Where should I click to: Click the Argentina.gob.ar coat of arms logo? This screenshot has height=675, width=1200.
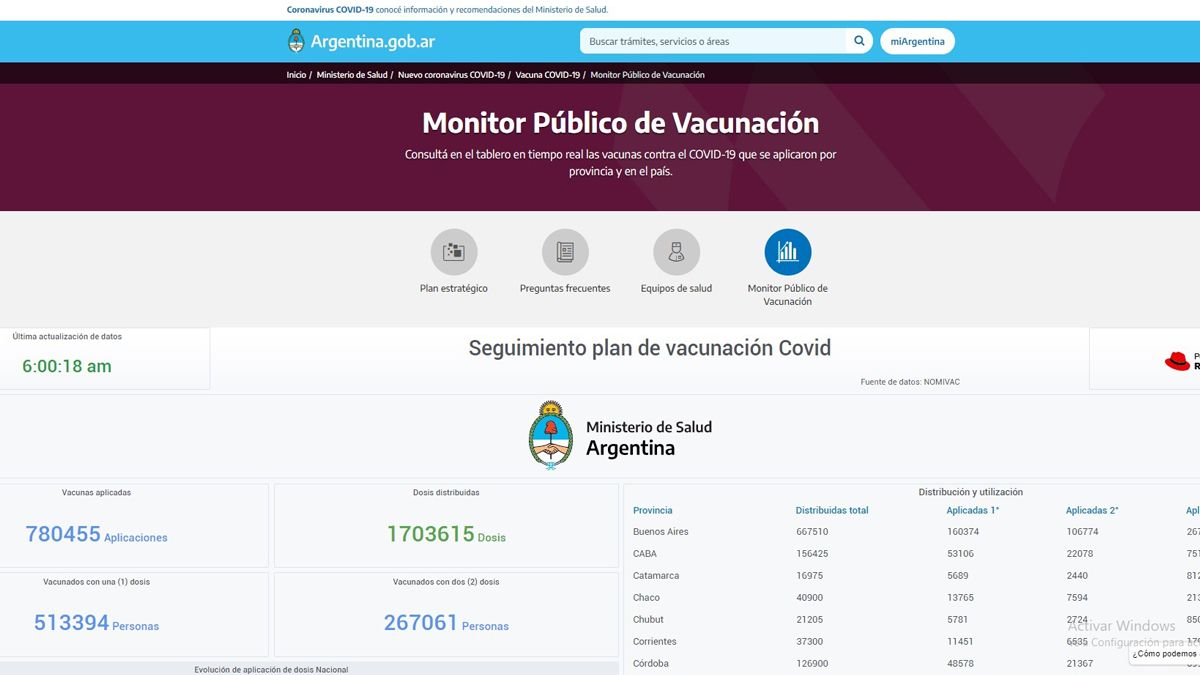pos(295,41)
